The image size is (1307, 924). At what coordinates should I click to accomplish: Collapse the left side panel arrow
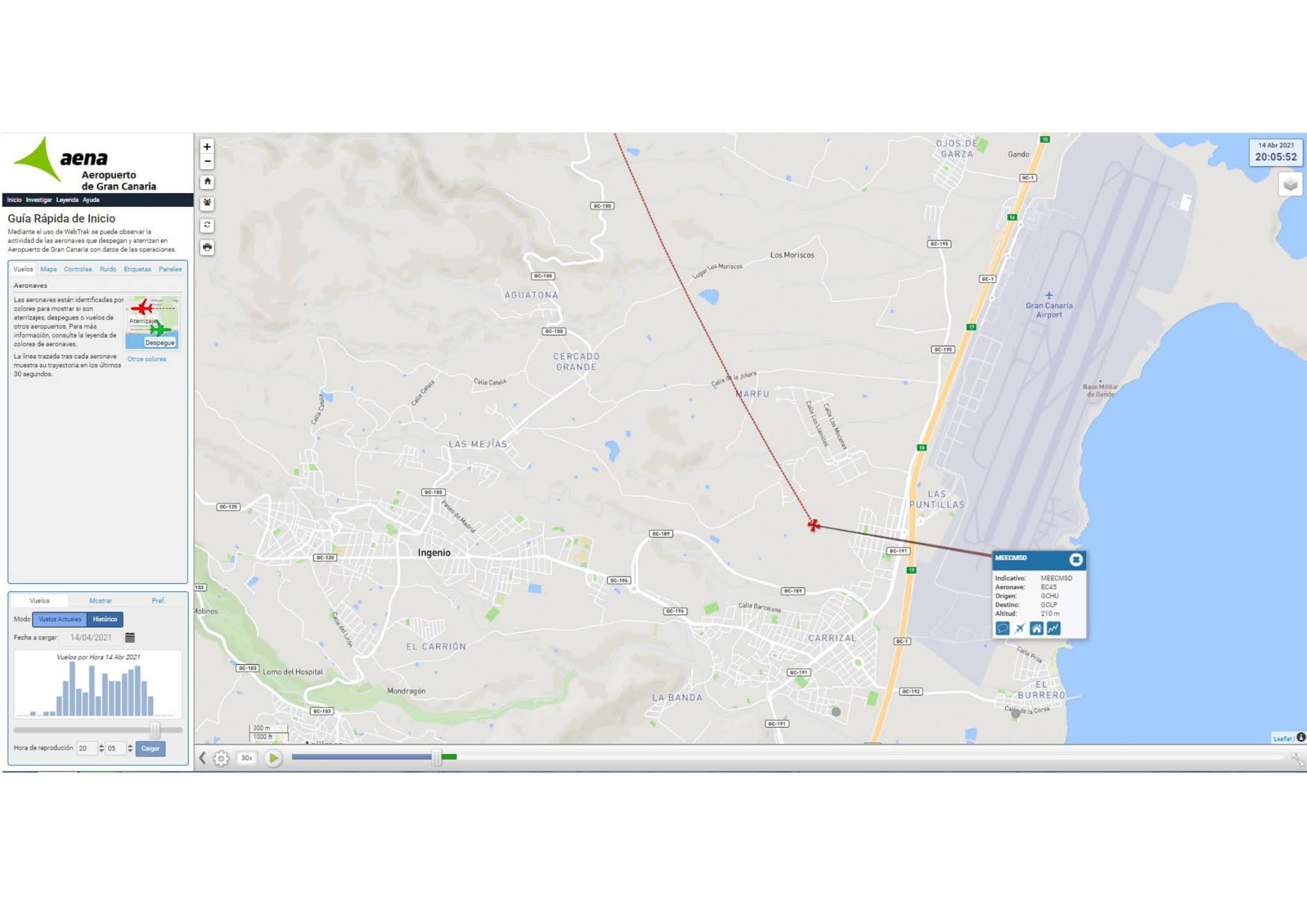[x=202, y=758]
